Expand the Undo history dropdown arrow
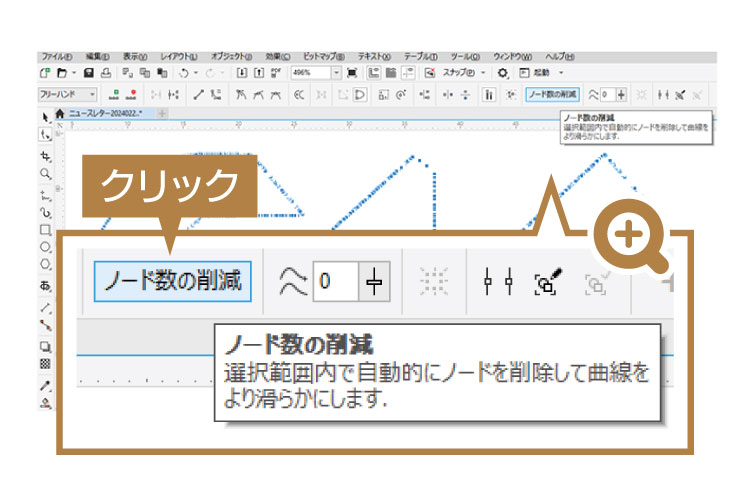This screenshot has height=500, width=750. tap(196, 73)
